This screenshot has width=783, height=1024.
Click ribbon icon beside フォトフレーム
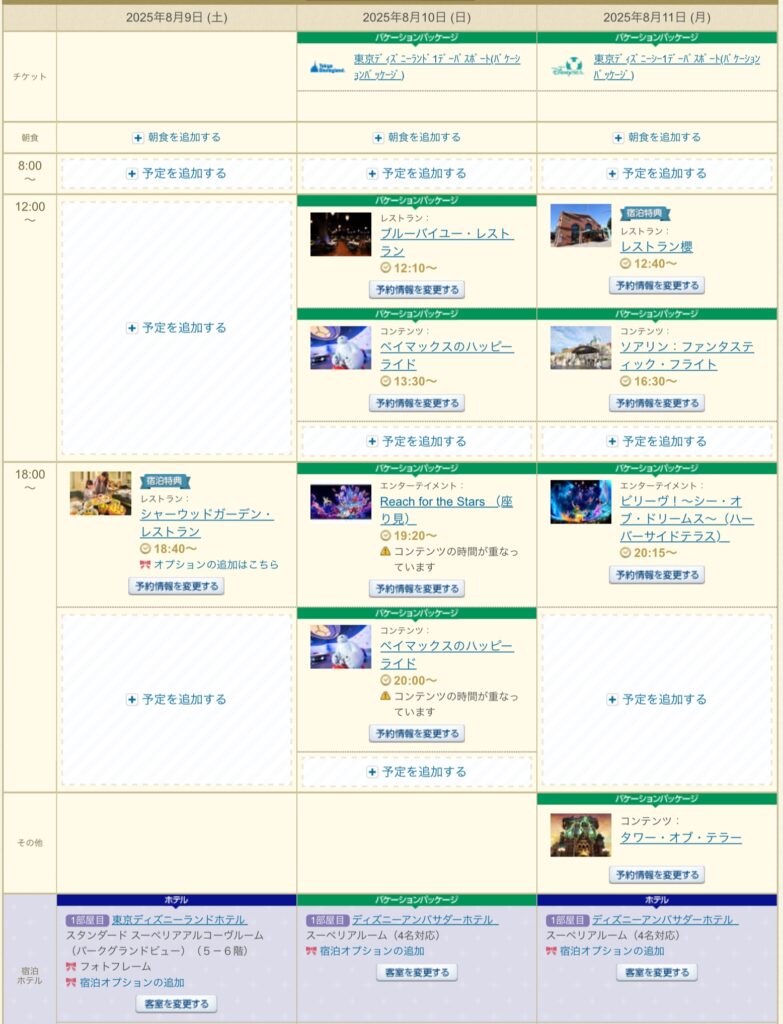coord(71,967)
